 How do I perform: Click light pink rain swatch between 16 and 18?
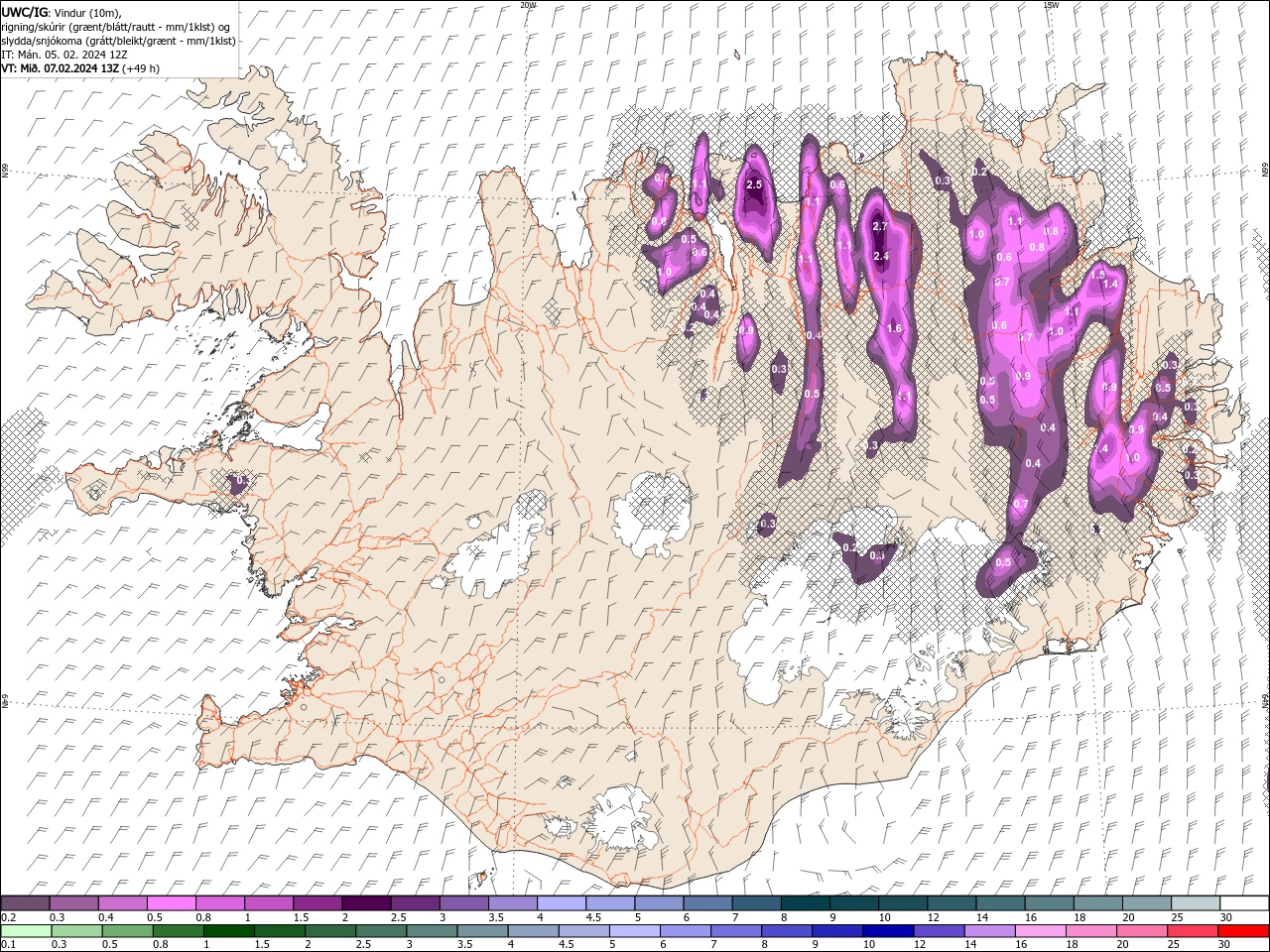pyautogui.click(x=1040, y=931)
